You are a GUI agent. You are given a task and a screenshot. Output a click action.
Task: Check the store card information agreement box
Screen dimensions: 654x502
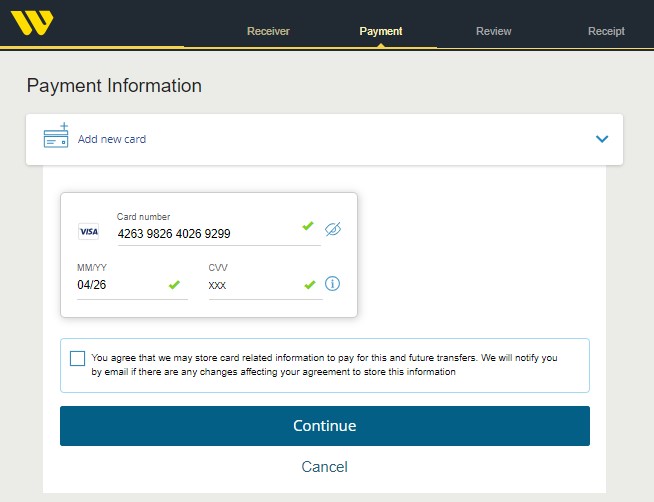[x=78, y=358]
